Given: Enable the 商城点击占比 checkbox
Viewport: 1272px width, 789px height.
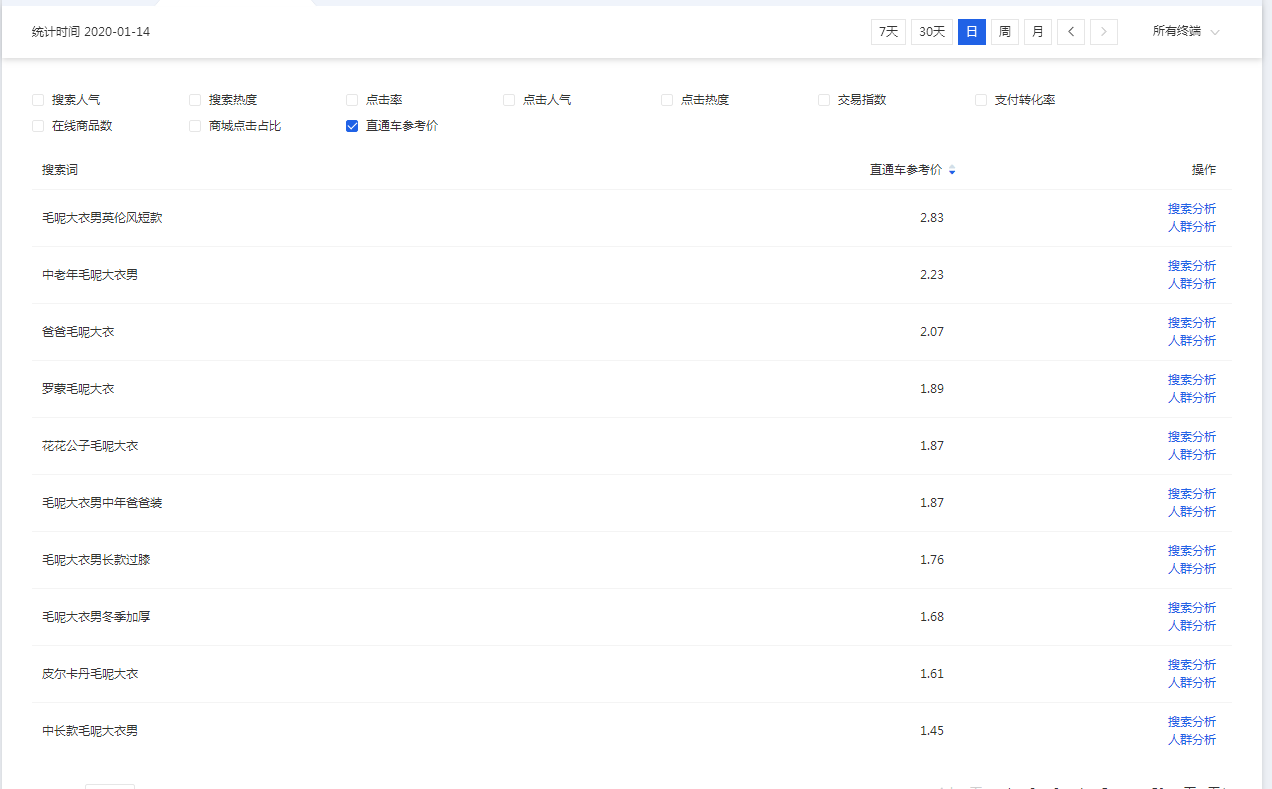Looking at the screenshot, I should [x=195, y=126].
